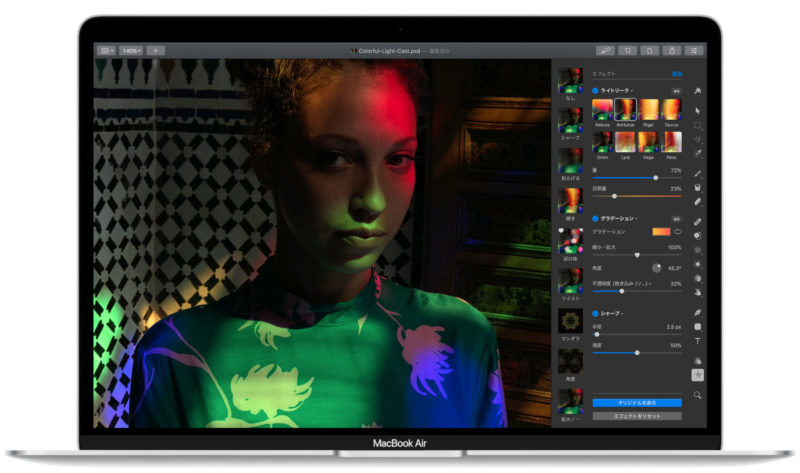Screen dimensions: 800x473
Task: Select the Color Adjustments tool
Action: point(697,361)
